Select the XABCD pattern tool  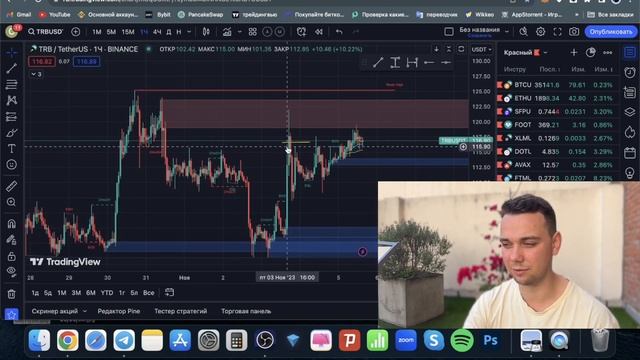(x=11, y=100)
